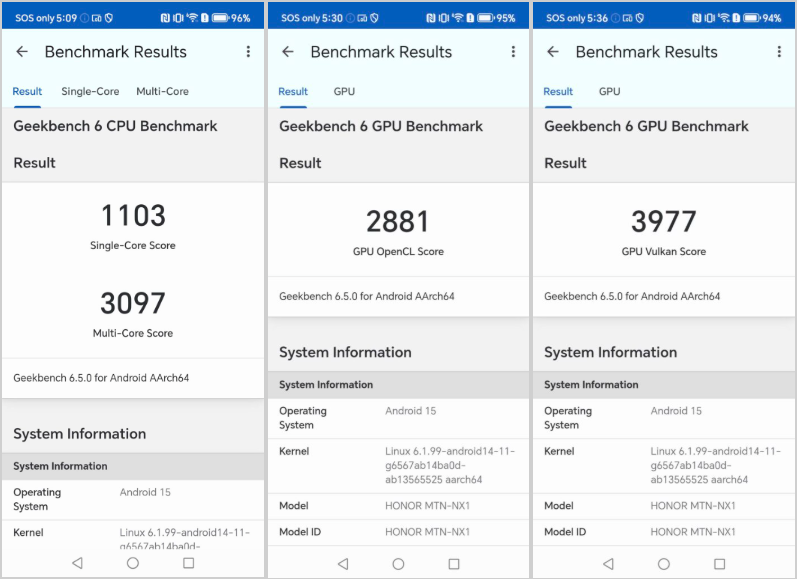
Task: Tap the 3097 Multi-Core score
Action: pyautogui.click(x=133, y=303)
